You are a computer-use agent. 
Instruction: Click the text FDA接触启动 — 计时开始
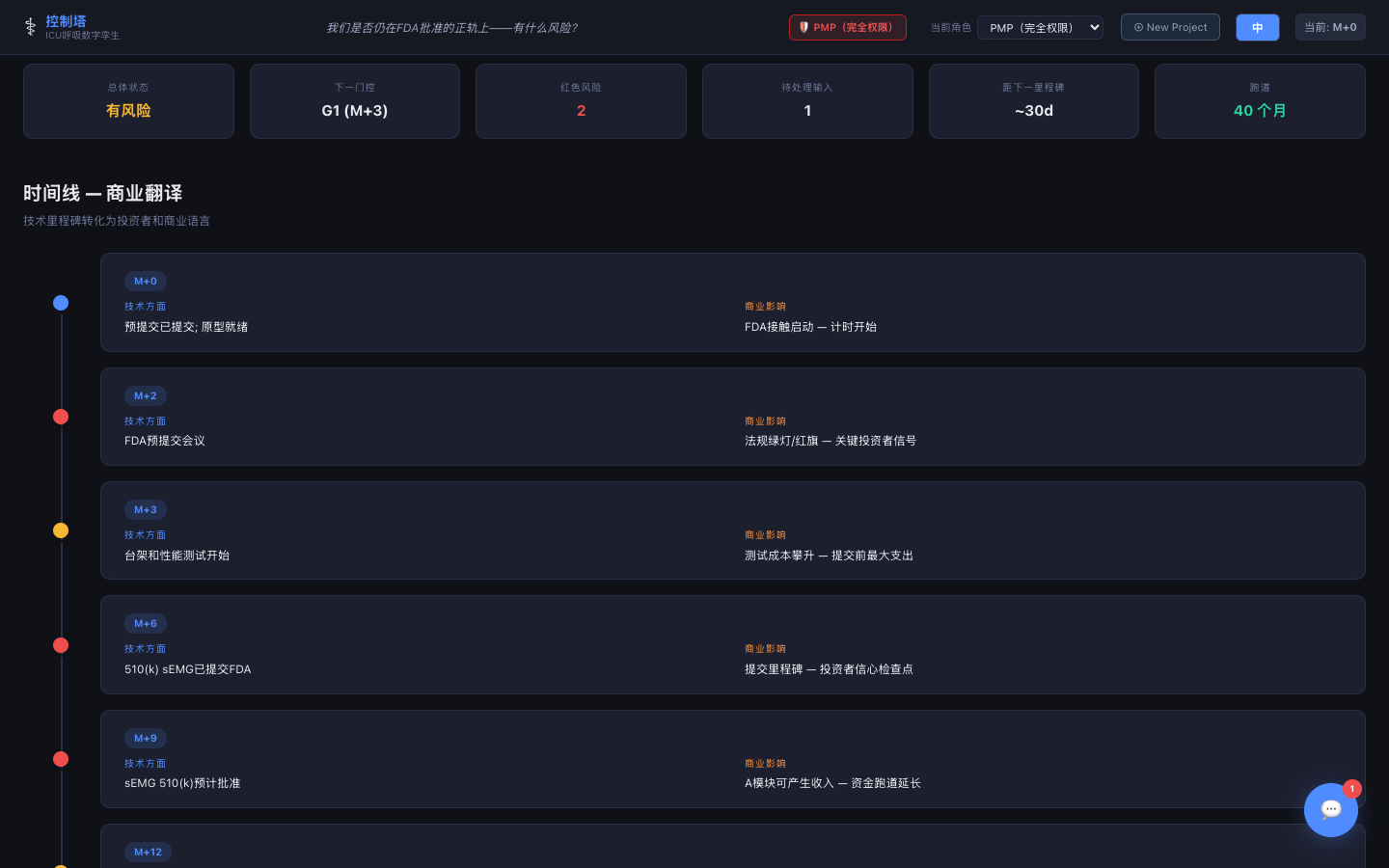click(810, 327)
